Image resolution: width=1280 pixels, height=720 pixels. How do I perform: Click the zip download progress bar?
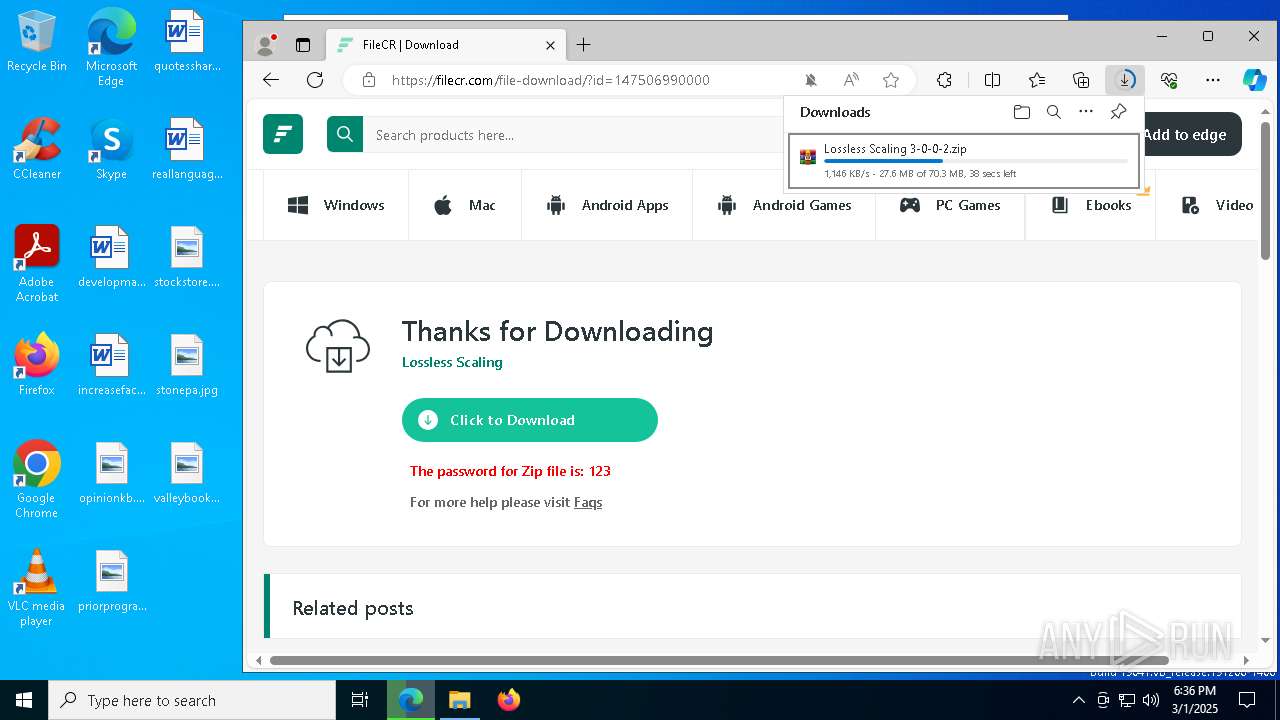(x=976, y=161)
